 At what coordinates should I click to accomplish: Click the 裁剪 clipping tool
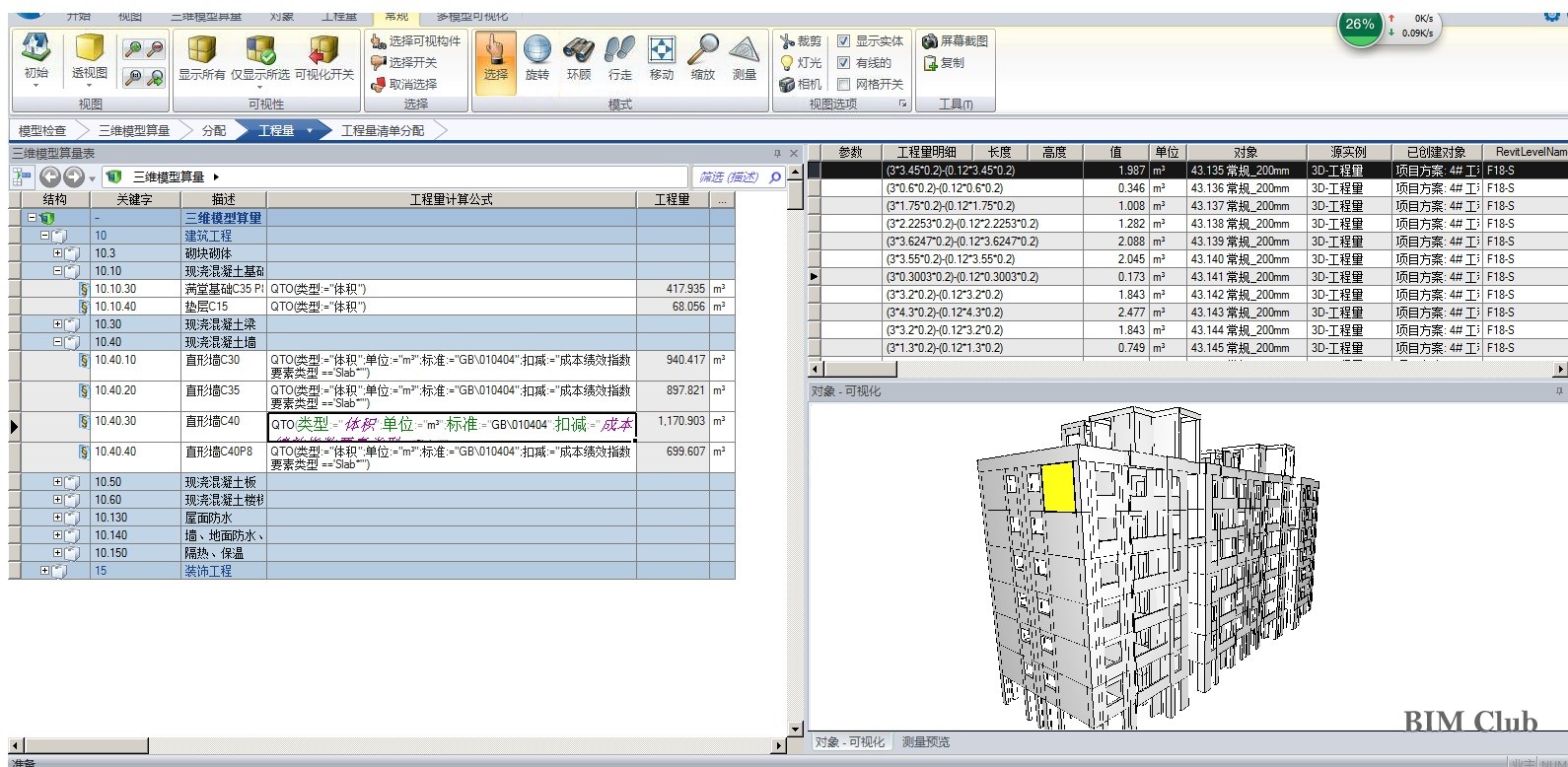(x=800, y=41)
